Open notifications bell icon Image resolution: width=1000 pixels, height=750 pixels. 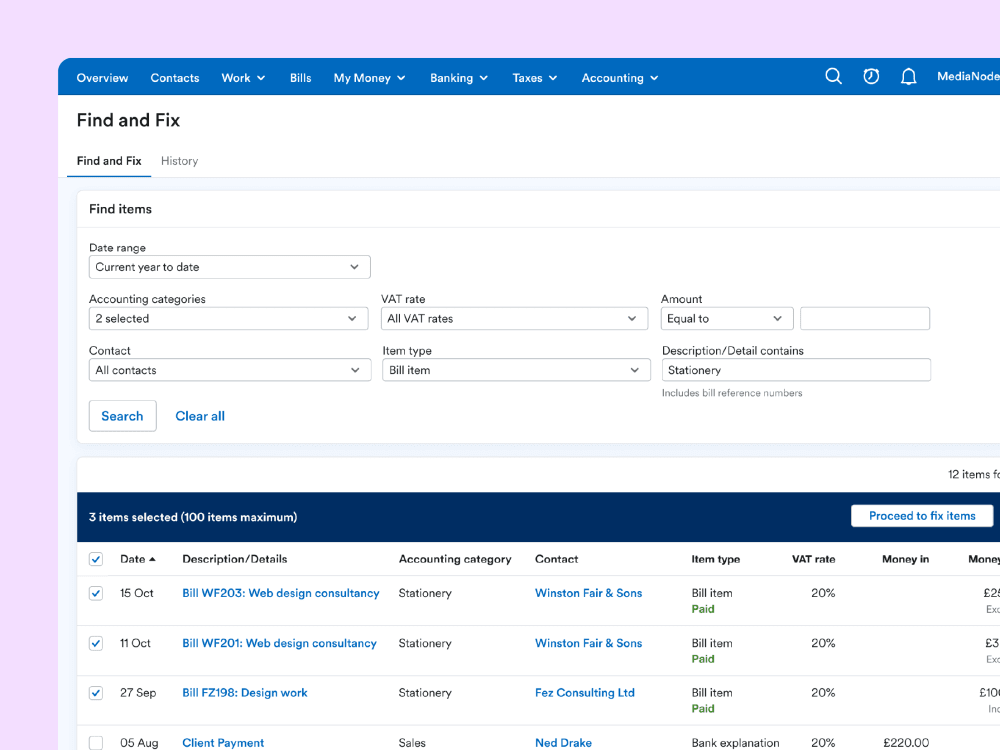click(908, 77)
